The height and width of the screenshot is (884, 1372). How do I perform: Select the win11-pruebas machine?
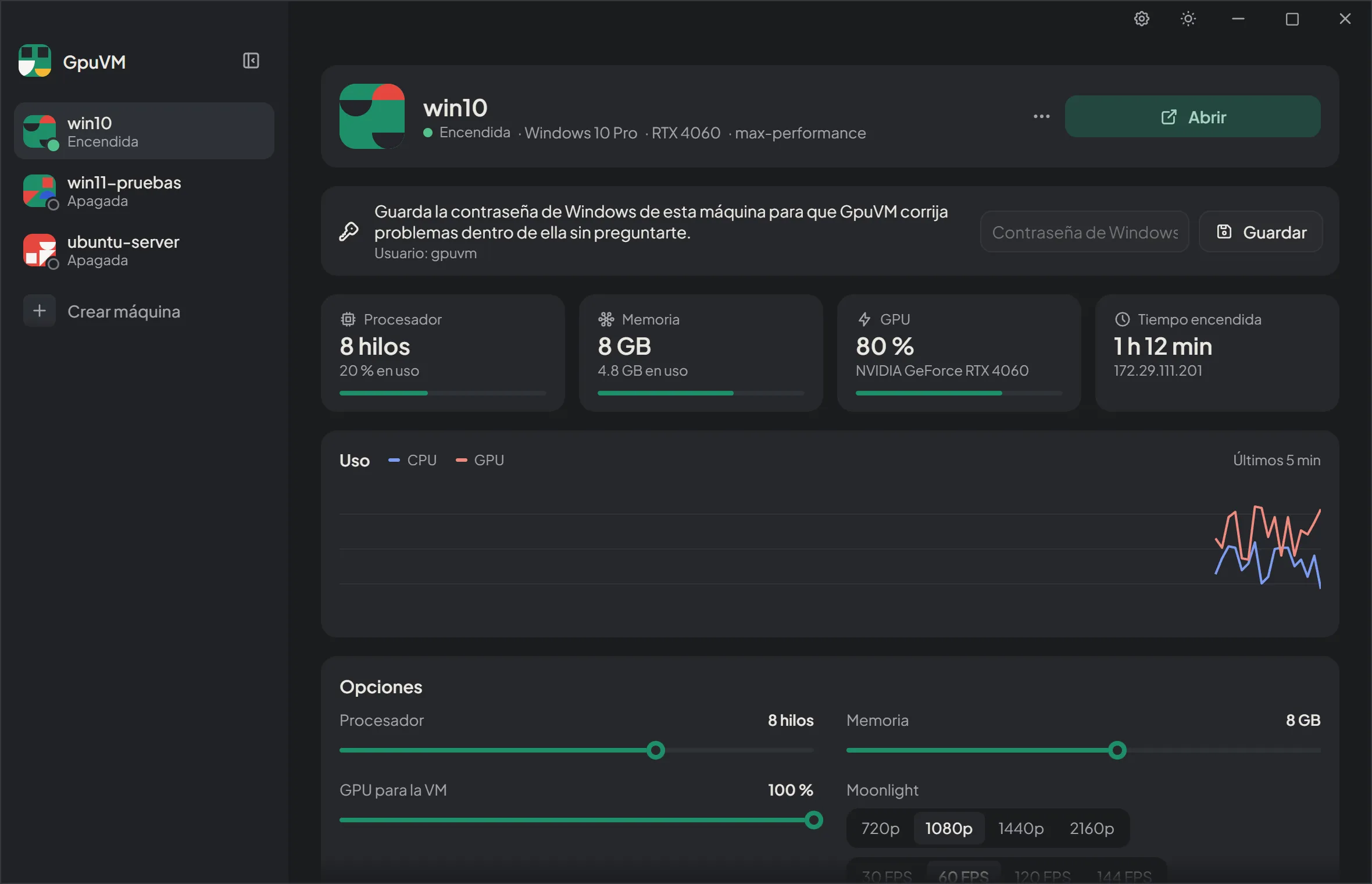(144, 191)
